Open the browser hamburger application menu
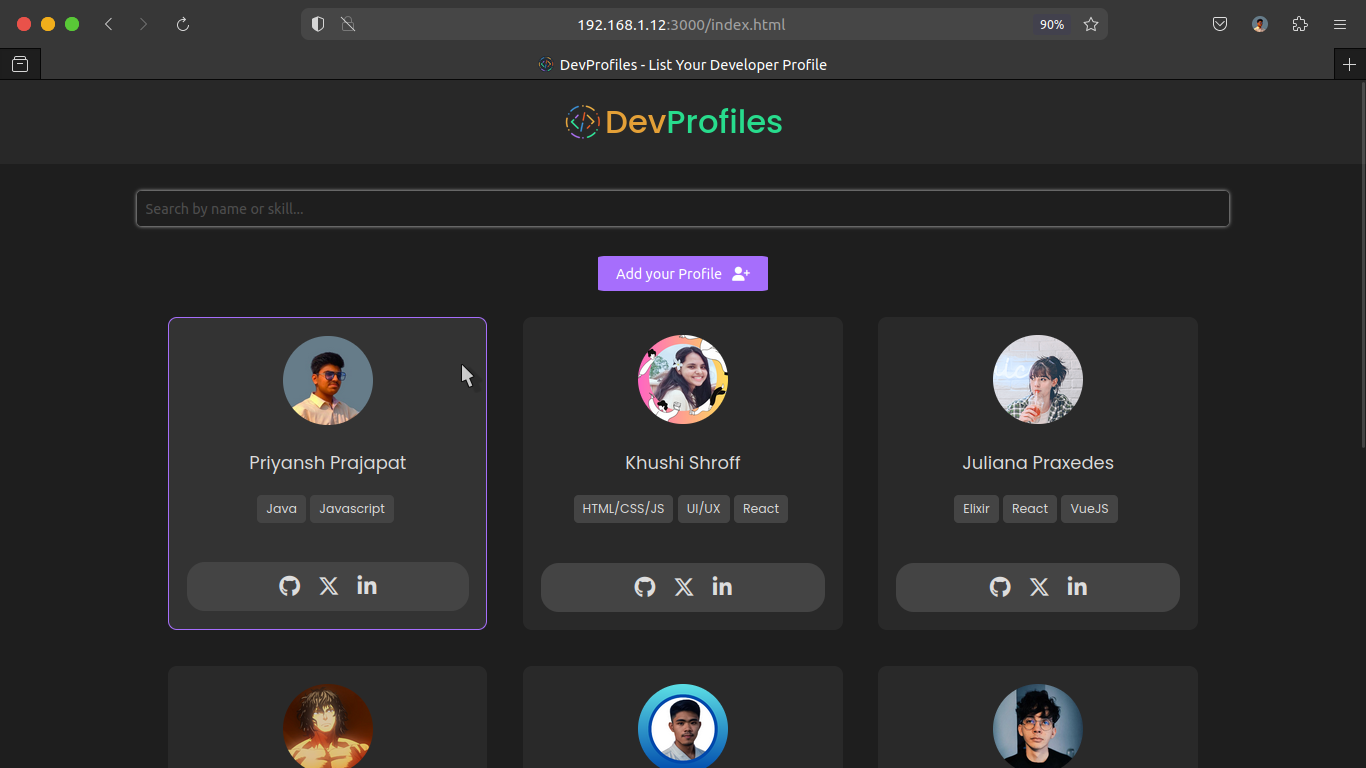 coord(1340,25)
